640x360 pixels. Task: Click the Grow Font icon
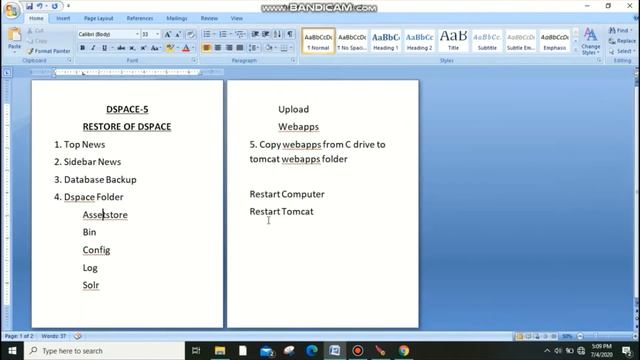(x=167, y=35)
